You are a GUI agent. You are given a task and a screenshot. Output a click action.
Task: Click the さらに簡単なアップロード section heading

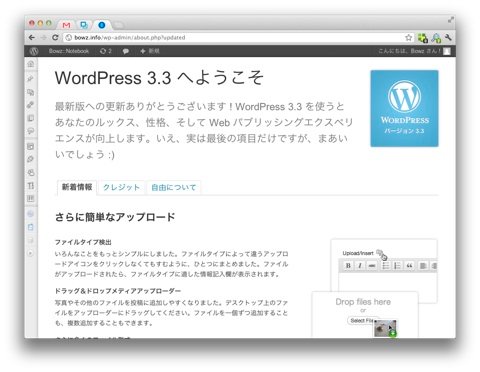[115, 217]
